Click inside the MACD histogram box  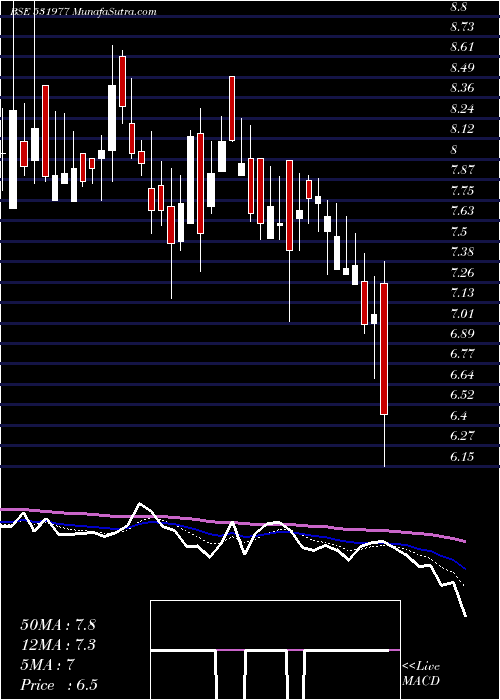pos(275,650)
